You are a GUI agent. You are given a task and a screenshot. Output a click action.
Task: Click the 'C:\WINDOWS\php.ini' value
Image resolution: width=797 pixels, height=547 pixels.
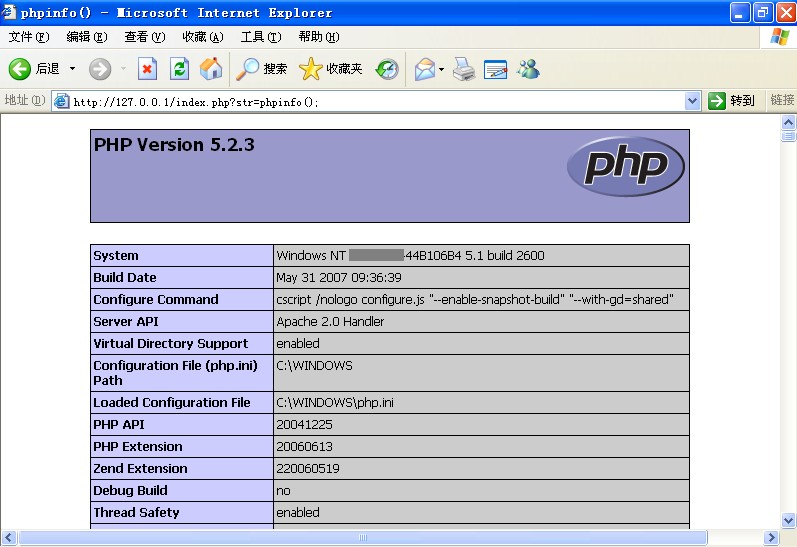(x=335, y=403)
